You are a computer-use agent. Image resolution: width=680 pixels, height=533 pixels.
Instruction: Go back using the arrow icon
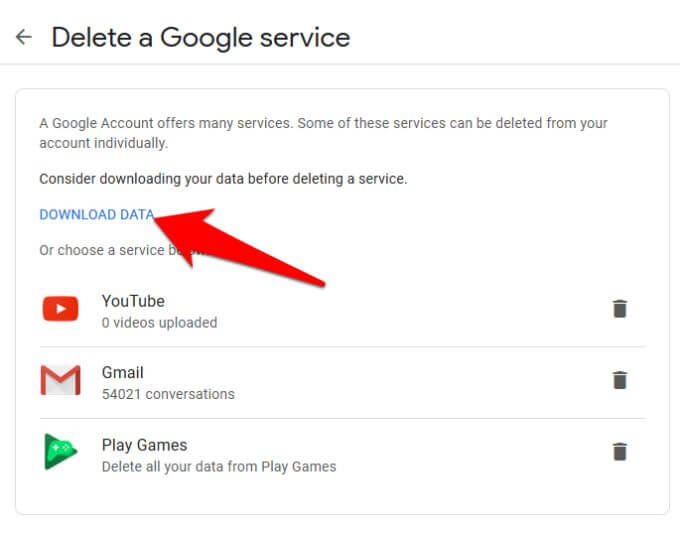coord(23,37)
